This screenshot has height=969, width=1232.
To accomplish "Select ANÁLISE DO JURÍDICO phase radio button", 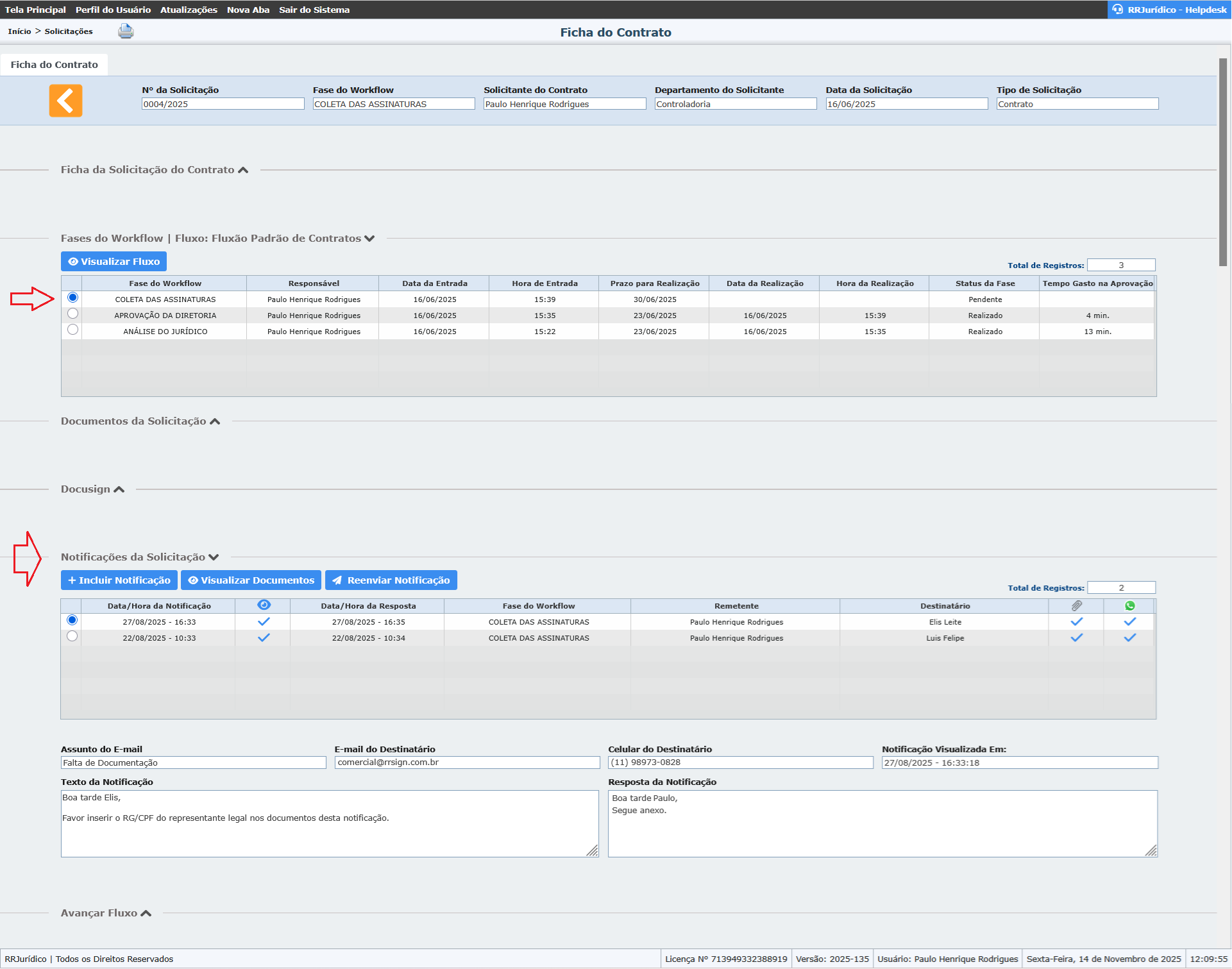I will coord(72,330).
